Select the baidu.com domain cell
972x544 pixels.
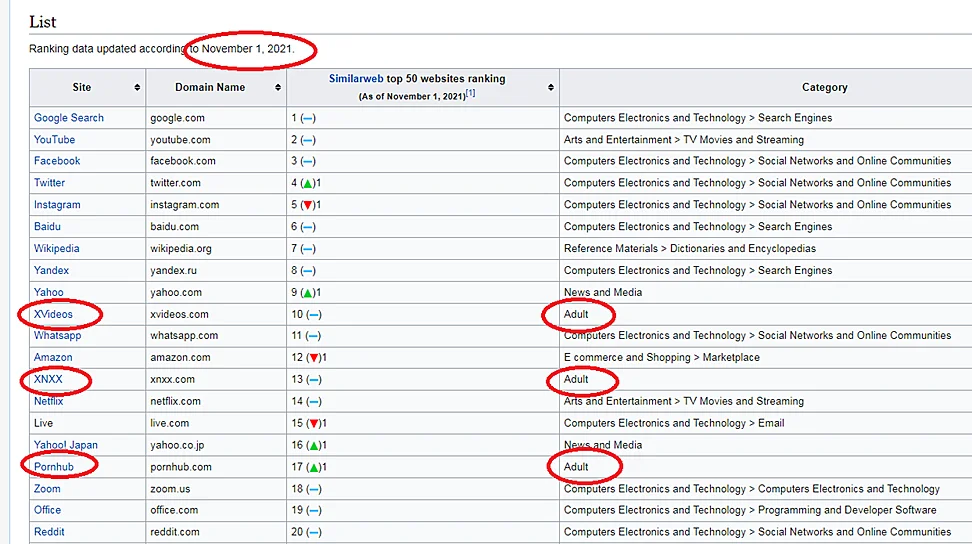coord(216,226)
